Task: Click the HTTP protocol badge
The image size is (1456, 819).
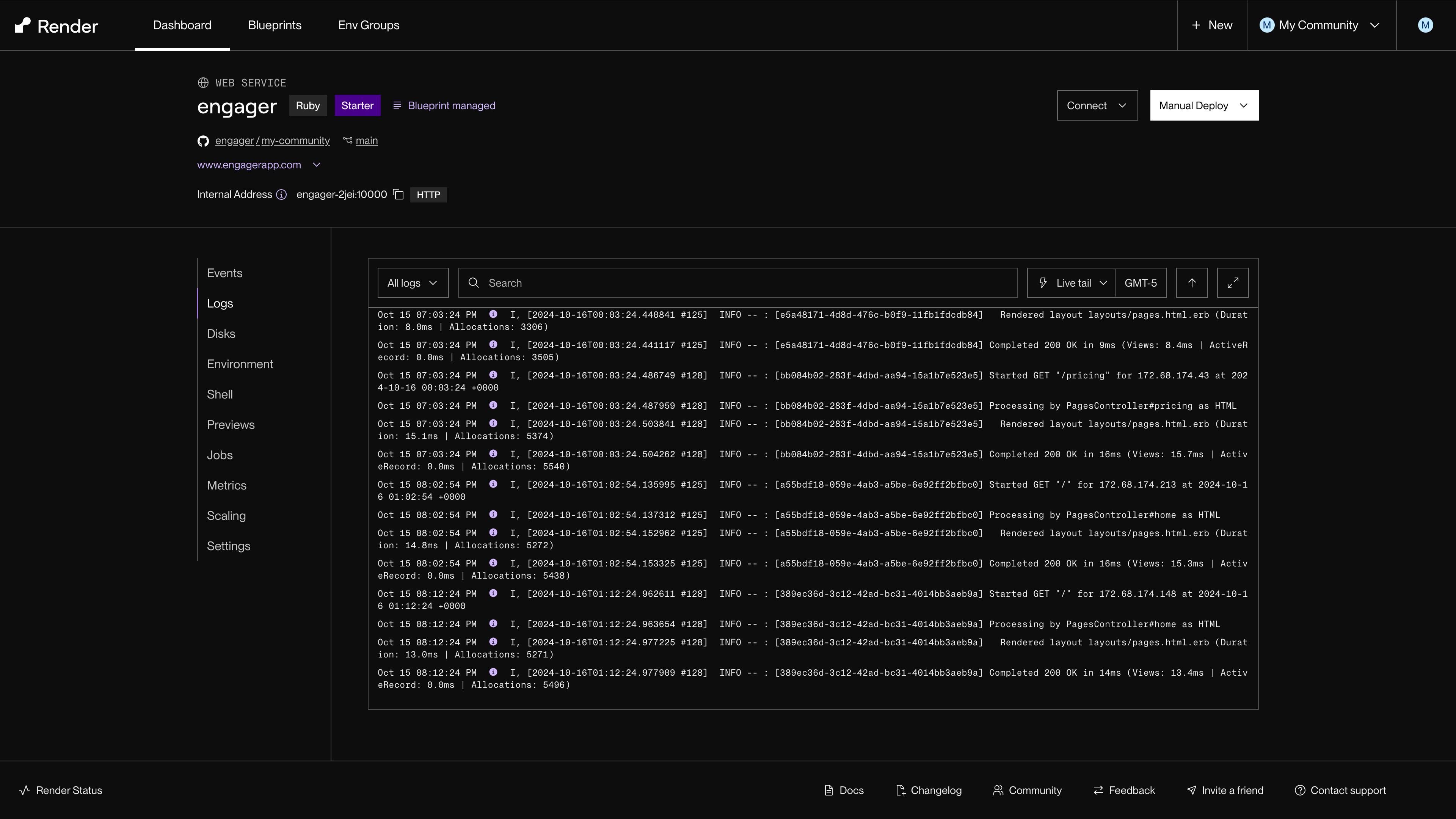Action: (428, 195)
